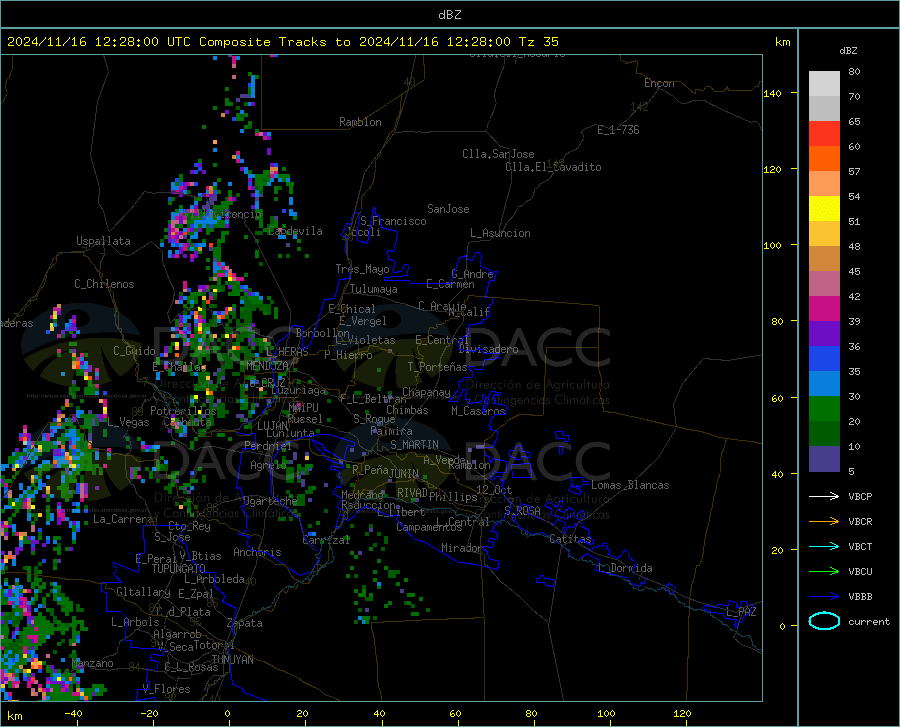Click the '48' value on the dBZ scale
This screenshot has height=727, width=900.
(x=854, y=247)
